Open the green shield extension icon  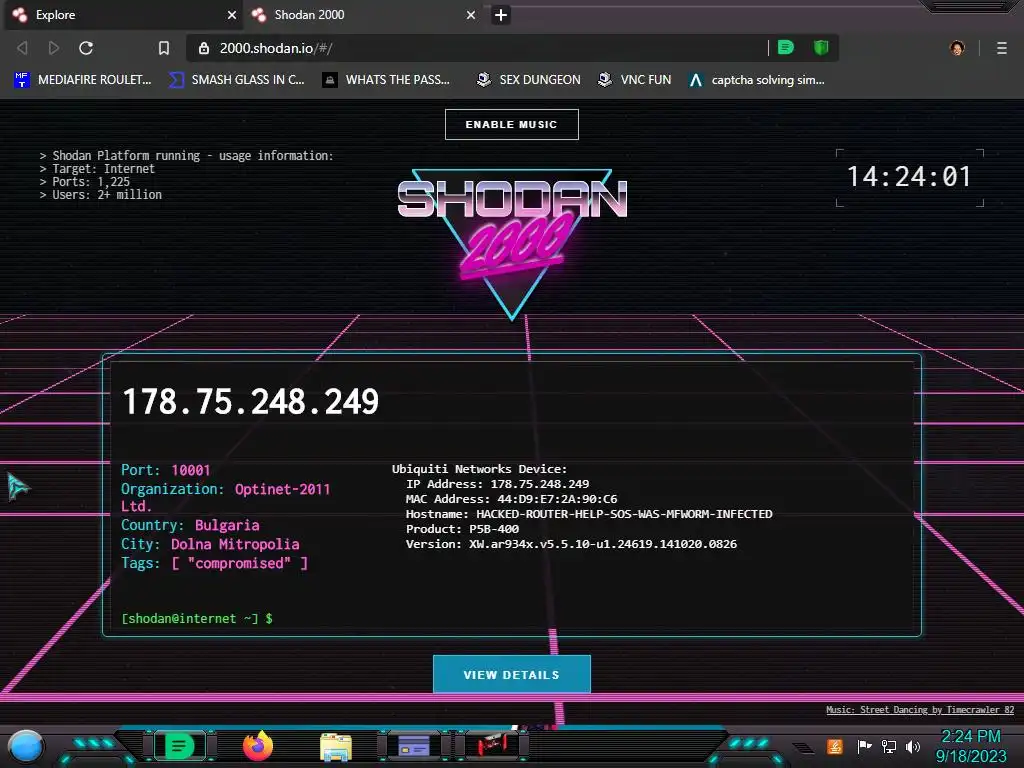[821, 48]
